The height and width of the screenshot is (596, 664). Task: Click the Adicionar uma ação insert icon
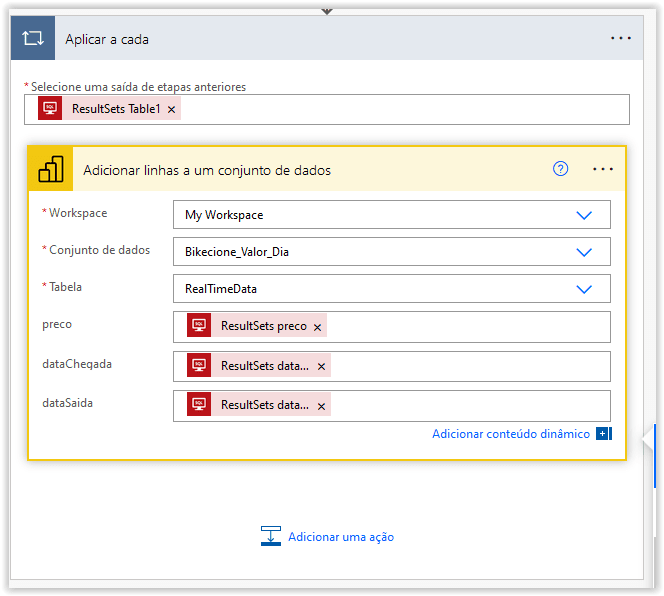point(271,536)
